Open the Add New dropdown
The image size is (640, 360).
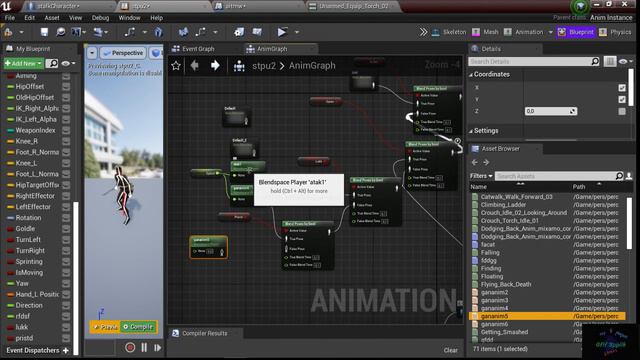23,63
